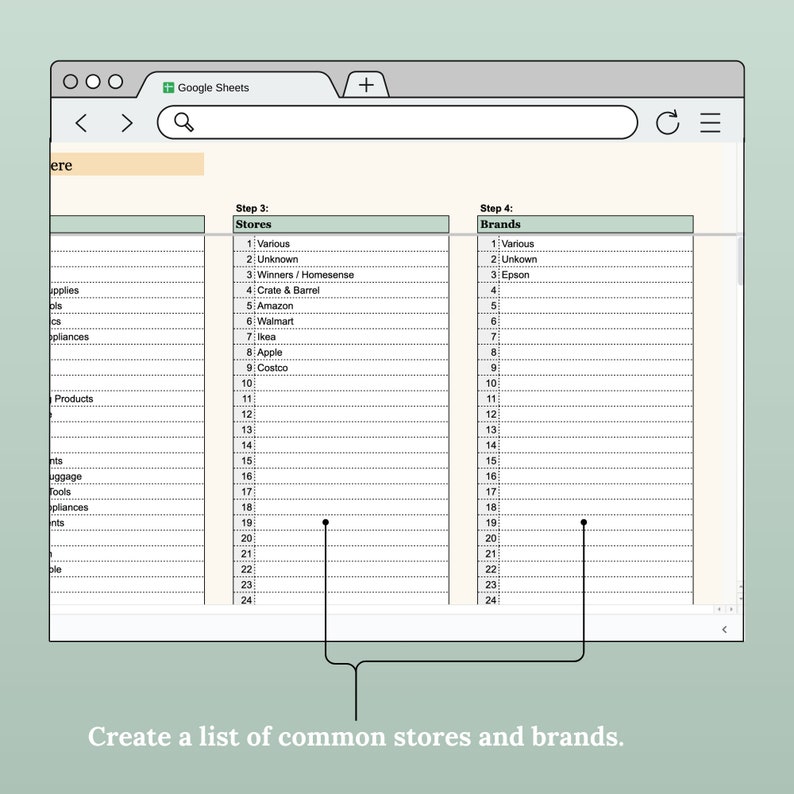Click the vertical scrollbar thumb
Image resolution: width=794 pixels, height=794 pixels.
coord(740,261)
